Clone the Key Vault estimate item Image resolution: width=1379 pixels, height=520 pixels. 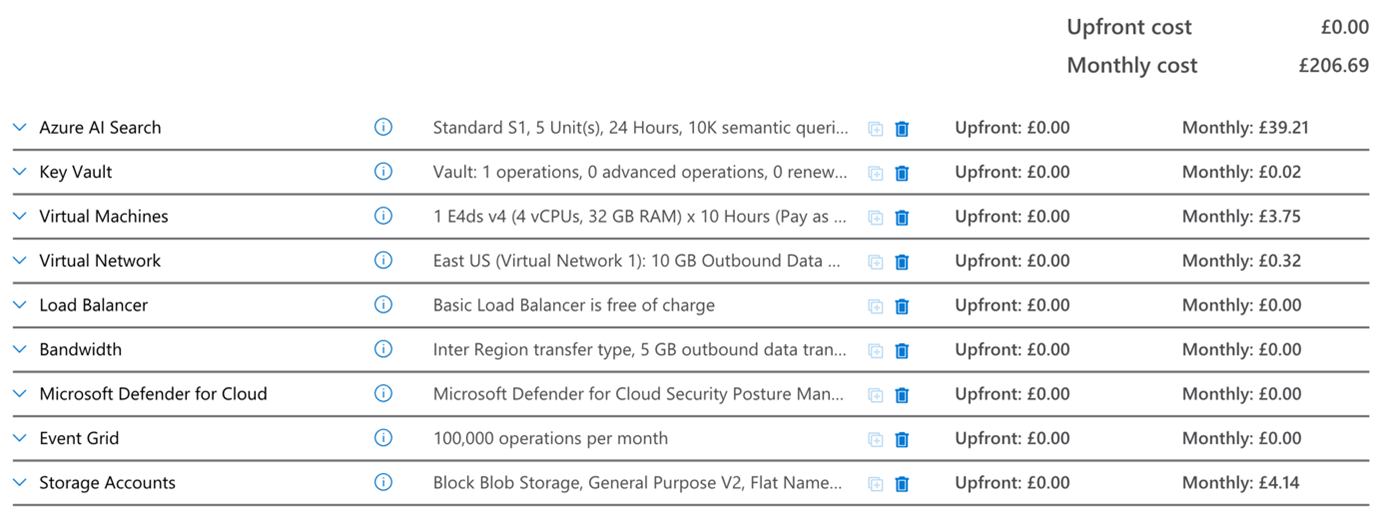coord(876,173)
